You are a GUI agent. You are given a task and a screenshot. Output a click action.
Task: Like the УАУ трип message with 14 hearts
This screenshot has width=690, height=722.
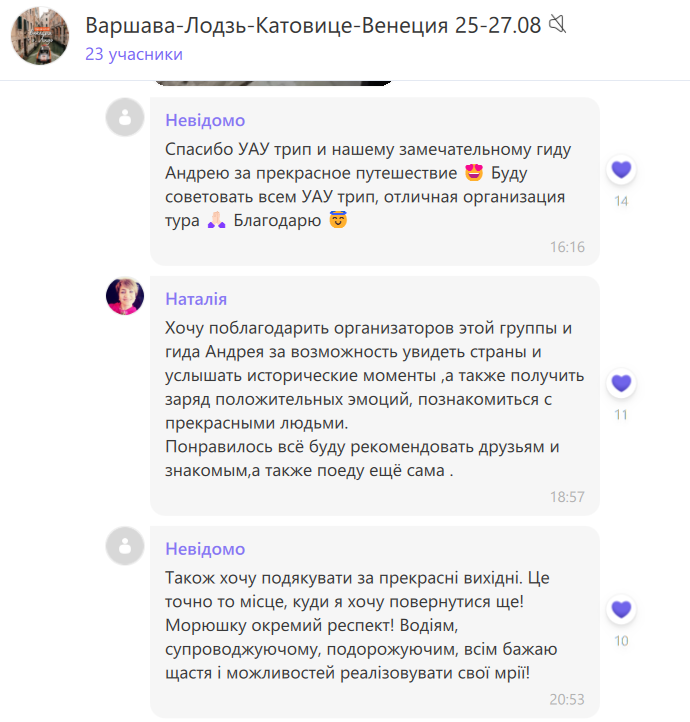coord(621,170)
